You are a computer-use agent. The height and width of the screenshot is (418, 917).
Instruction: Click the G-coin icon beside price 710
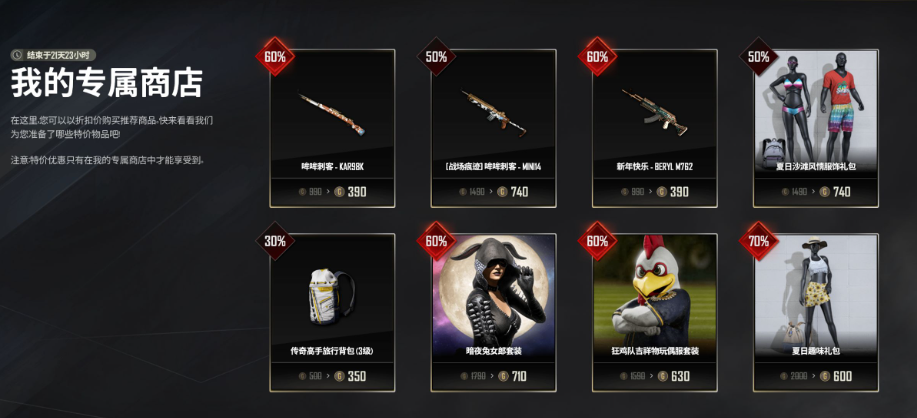[503, 376]
